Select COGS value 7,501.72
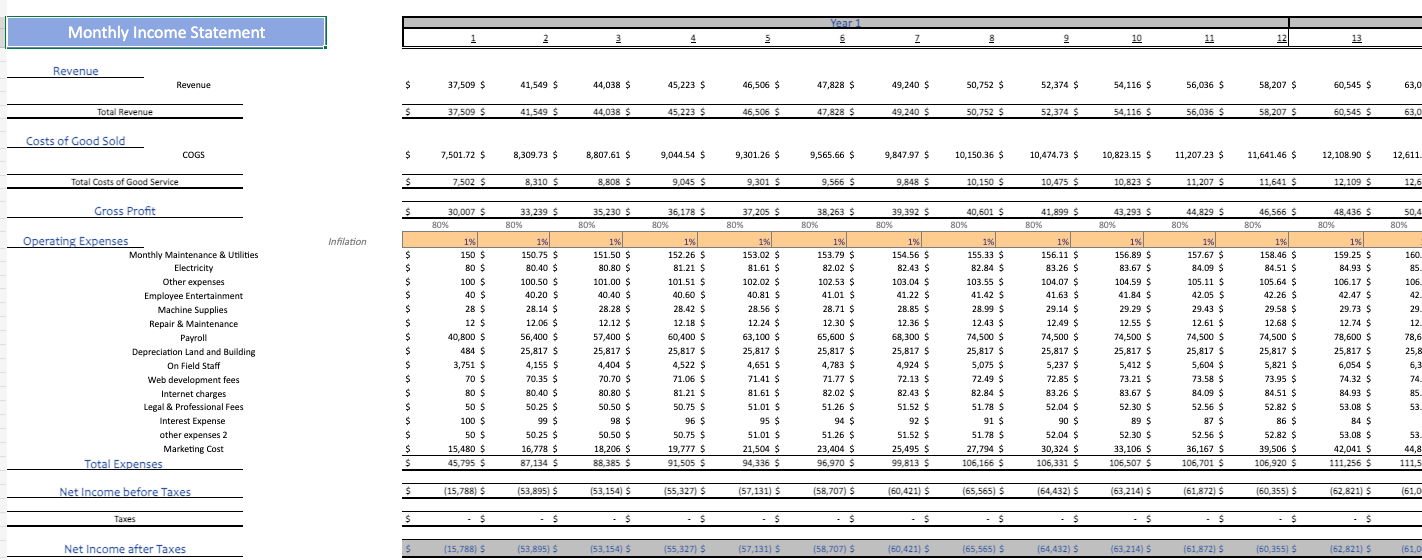 point(461,155)
